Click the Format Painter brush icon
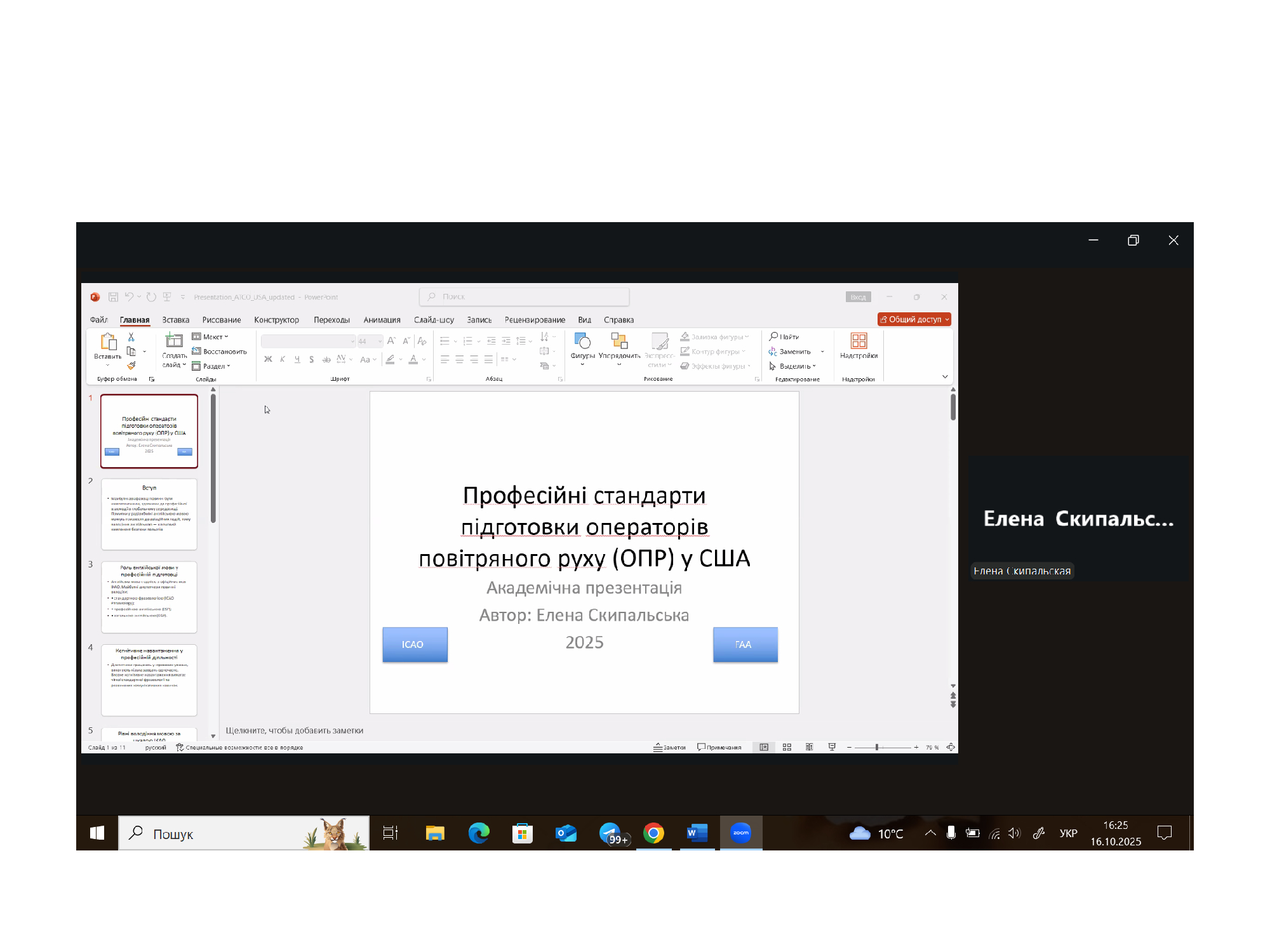1270x952 pixels. click(x=131, y=366)
